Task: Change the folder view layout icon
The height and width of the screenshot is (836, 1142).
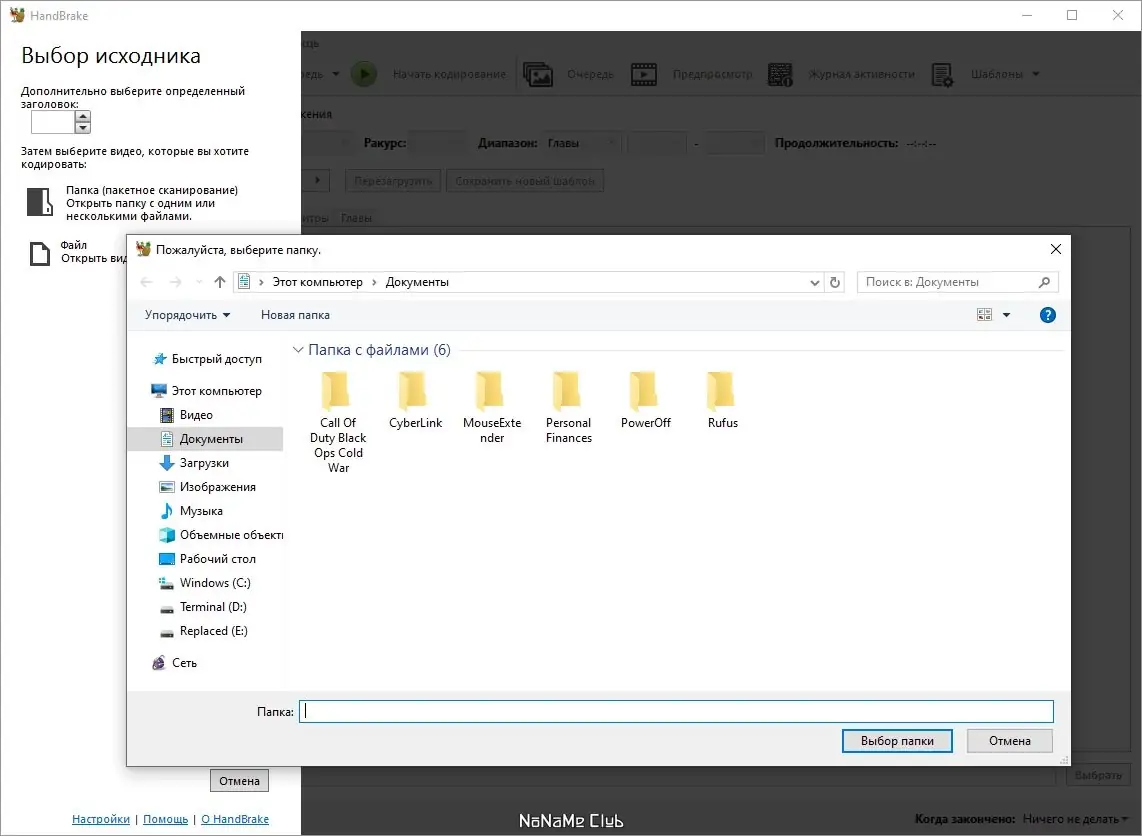Action: 984,315
